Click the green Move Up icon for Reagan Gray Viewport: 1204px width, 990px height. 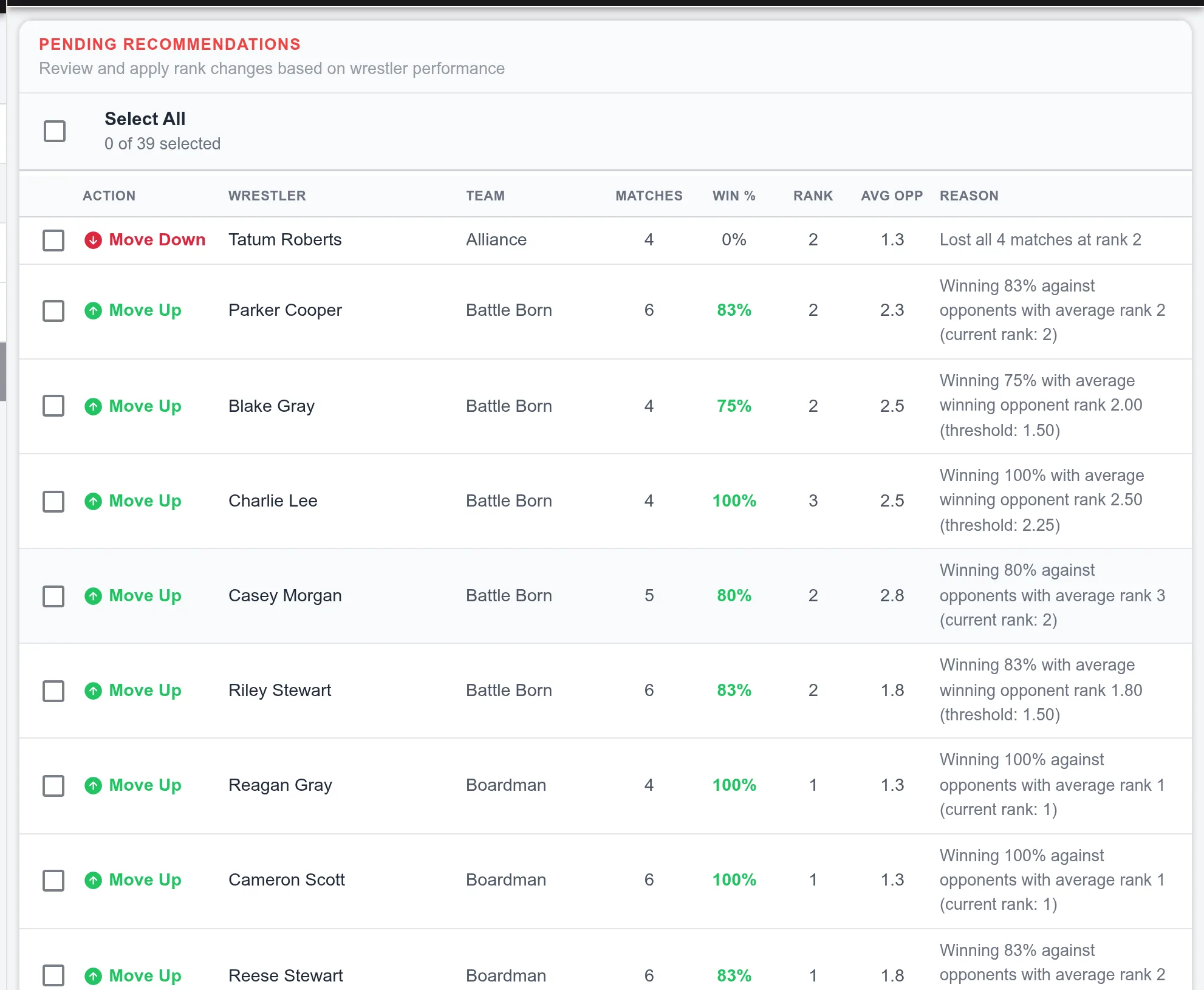[93, 785]
